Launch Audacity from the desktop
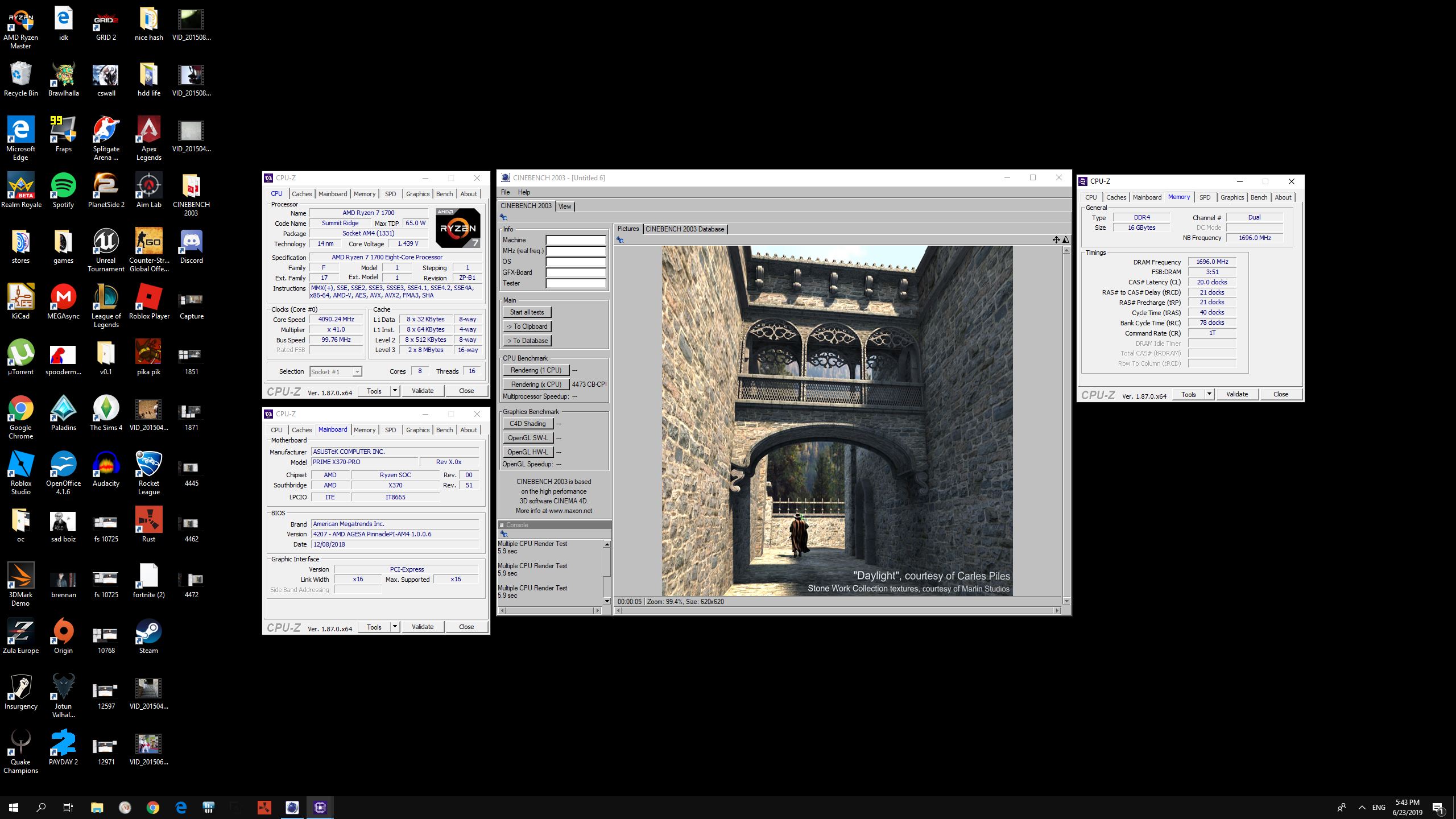The image size is (1456, 819). click(x=106, y=470)
